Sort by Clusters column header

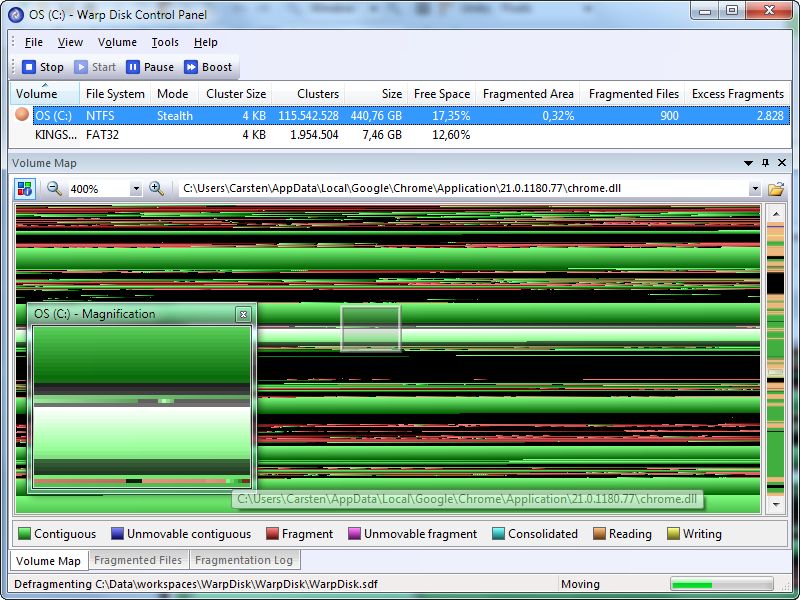pyautogui.click(x=309, y=94)
